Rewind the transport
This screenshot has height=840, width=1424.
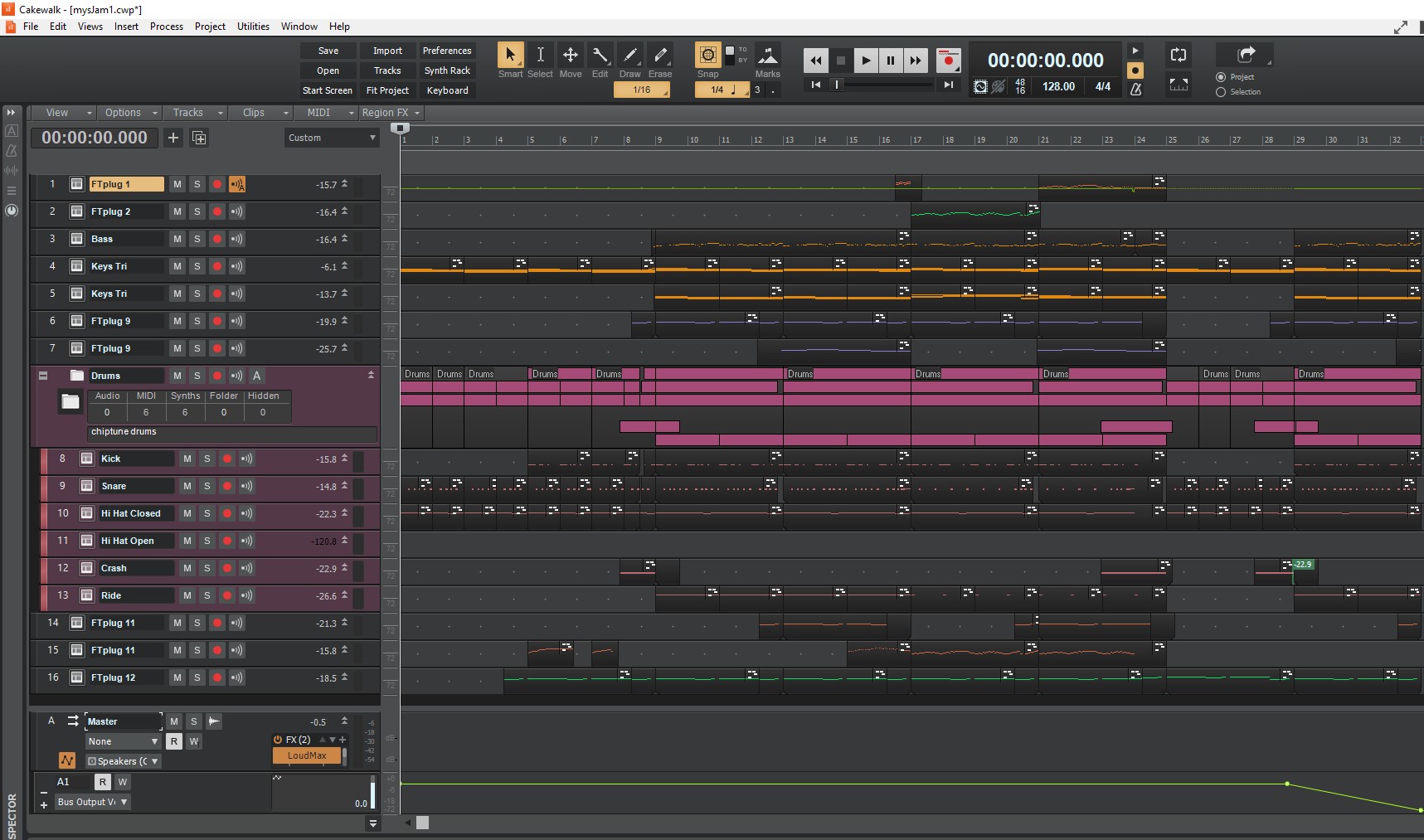coord(816,61)
